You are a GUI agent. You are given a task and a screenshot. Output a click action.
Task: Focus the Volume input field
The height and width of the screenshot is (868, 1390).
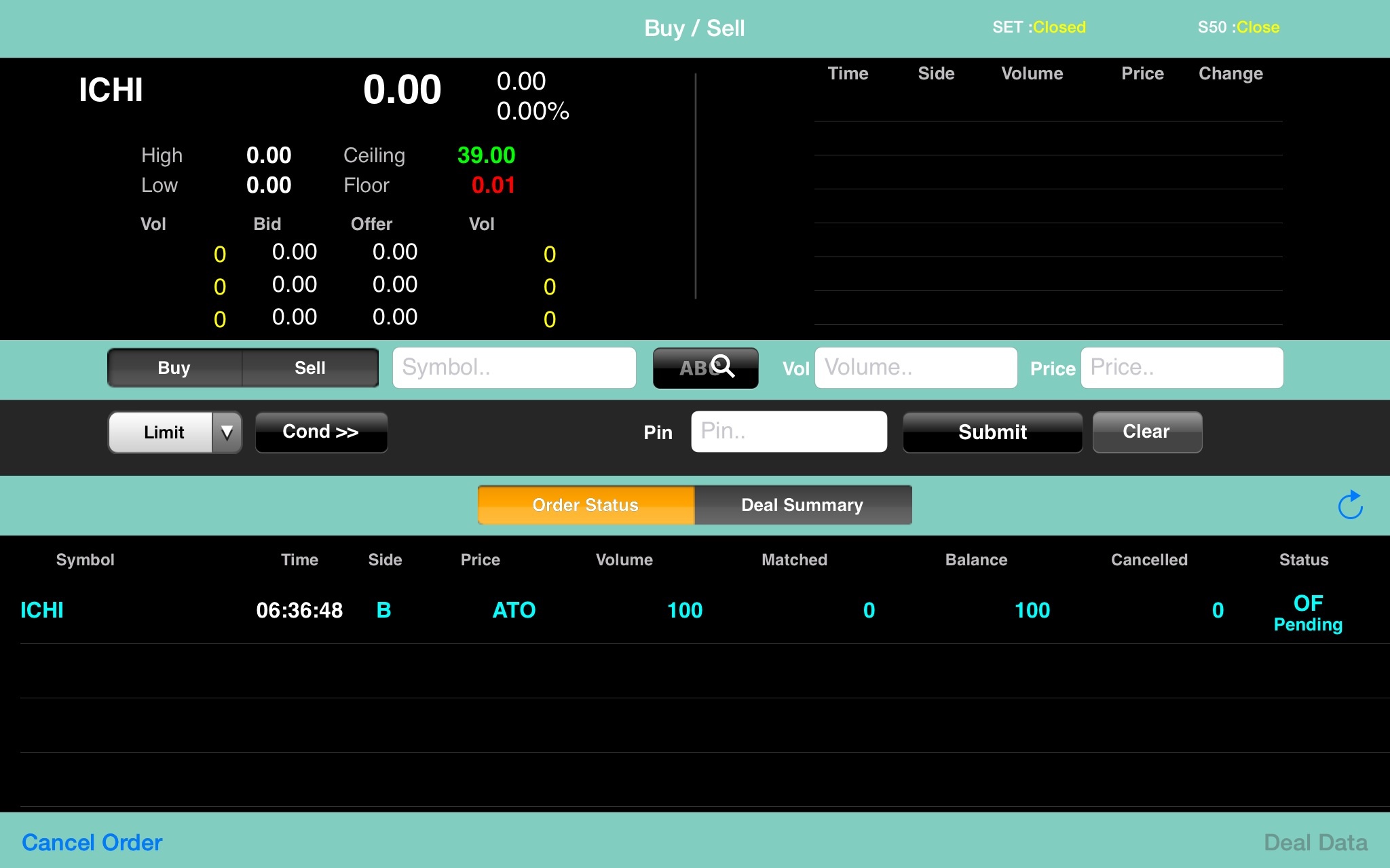coord(916,368)
